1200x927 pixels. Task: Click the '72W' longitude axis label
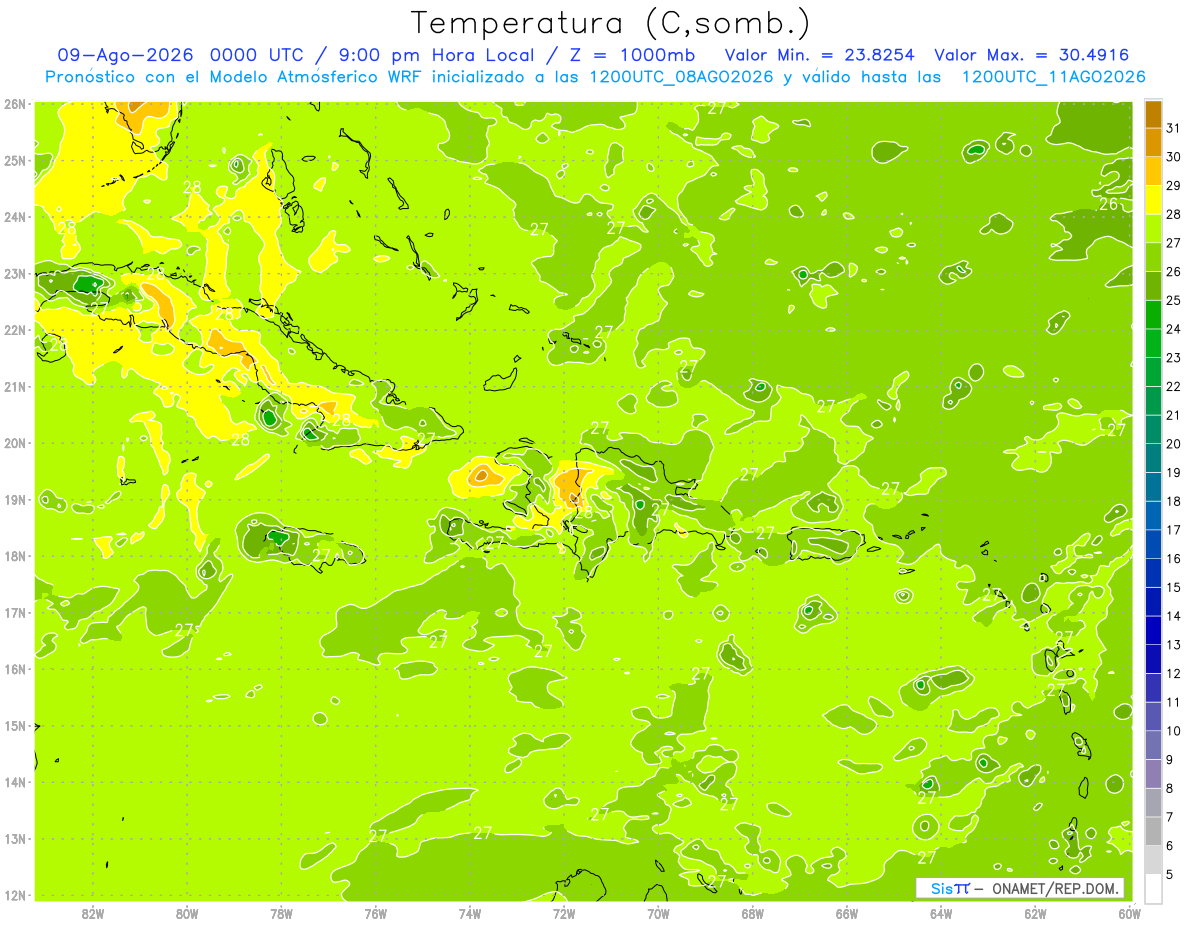[564, 913]
